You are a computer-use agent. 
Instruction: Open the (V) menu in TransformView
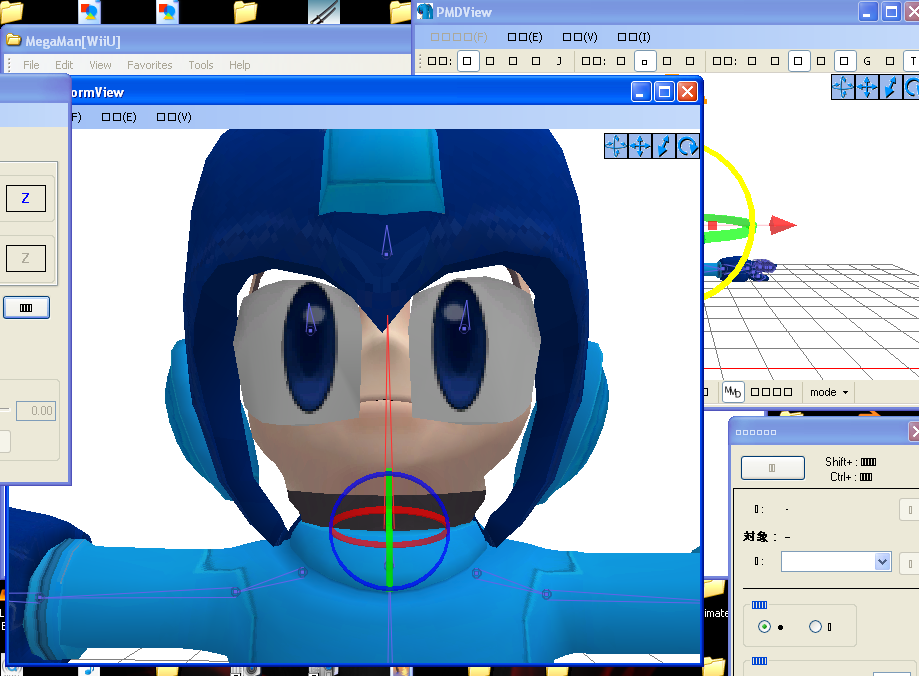174,117
